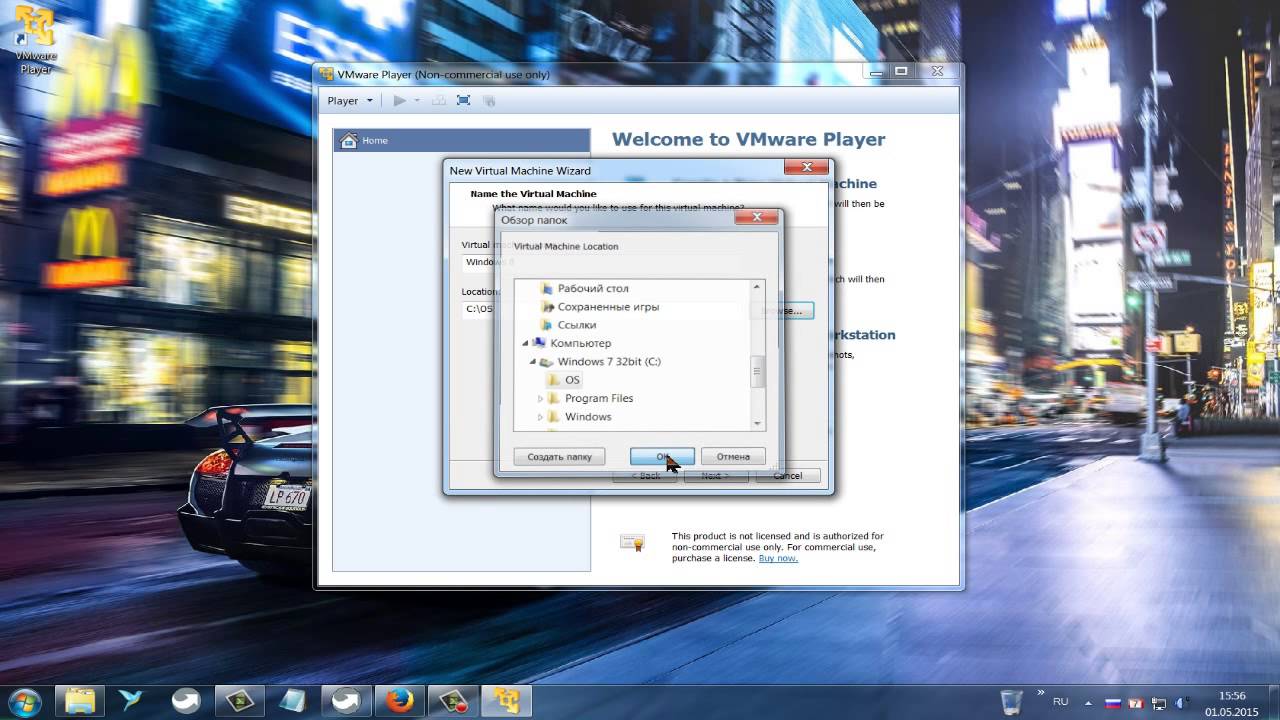Select the Program Files folder
1280x720 pixels.
(599, 398)
